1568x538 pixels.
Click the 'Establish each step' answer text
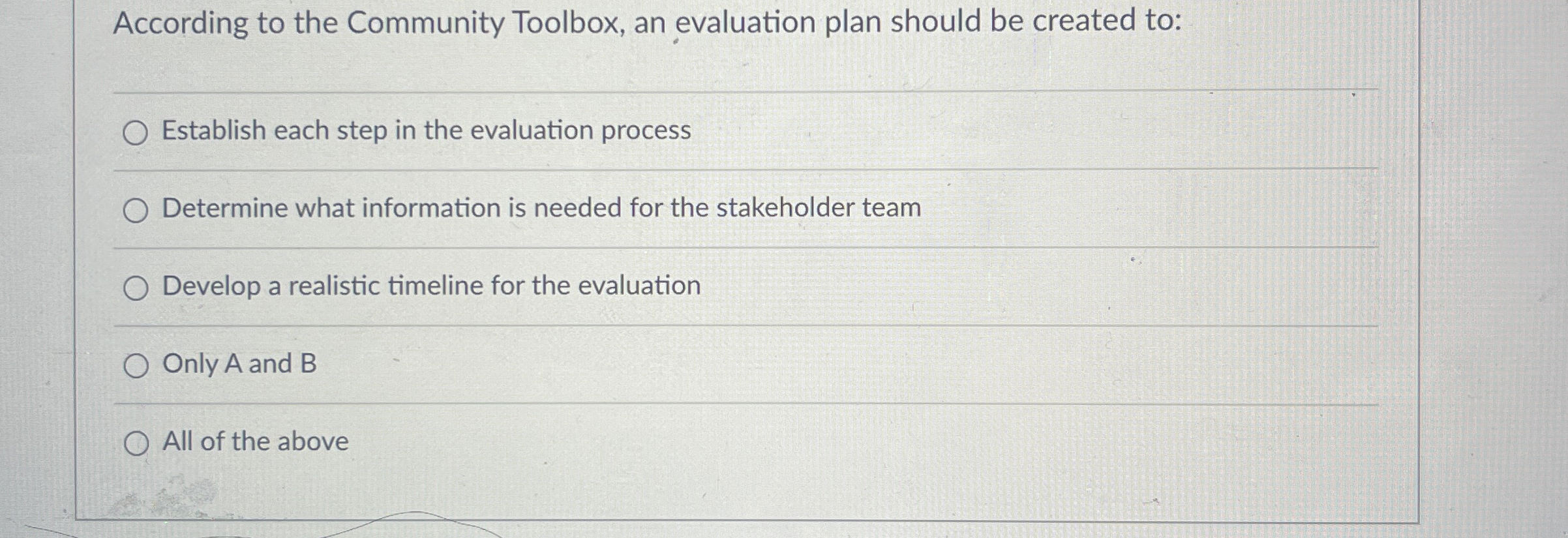(x=424, y=131)
